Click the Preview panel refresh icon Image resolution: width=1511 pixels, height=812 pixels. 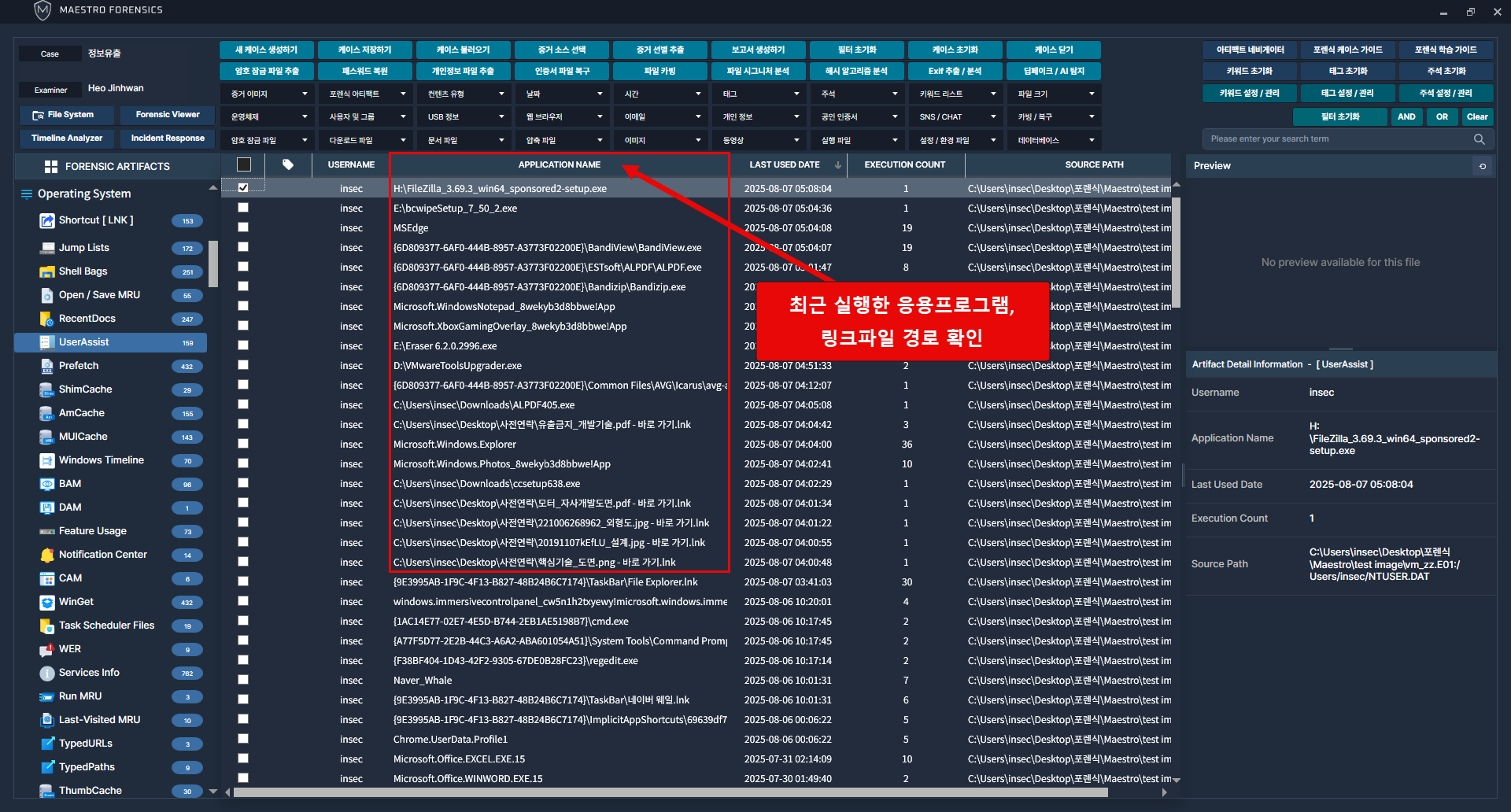pos(1483,166)
